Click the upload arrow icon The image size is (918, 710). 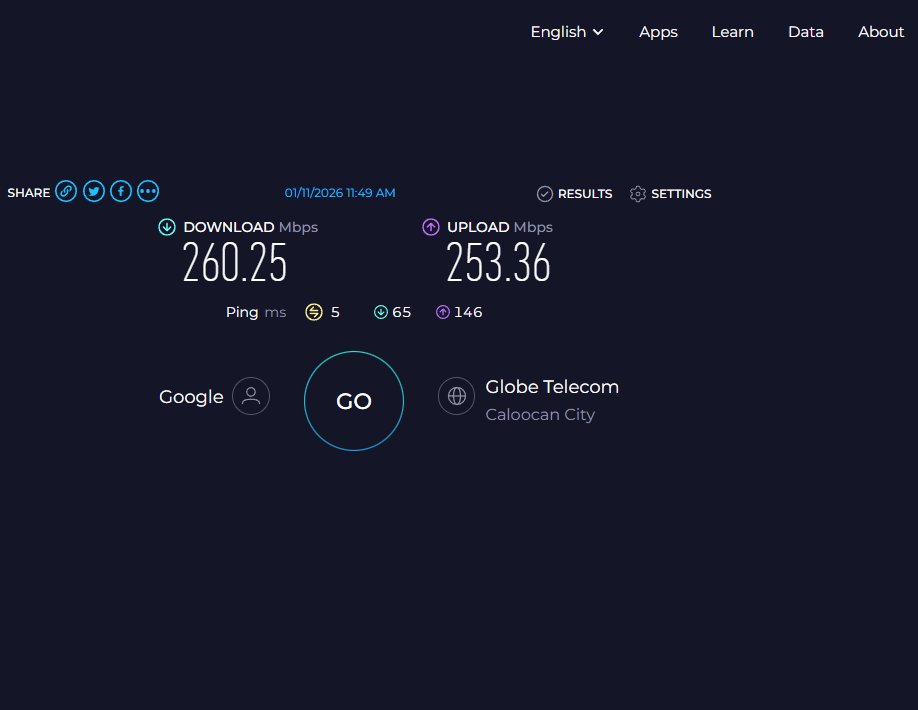(431, 227)
